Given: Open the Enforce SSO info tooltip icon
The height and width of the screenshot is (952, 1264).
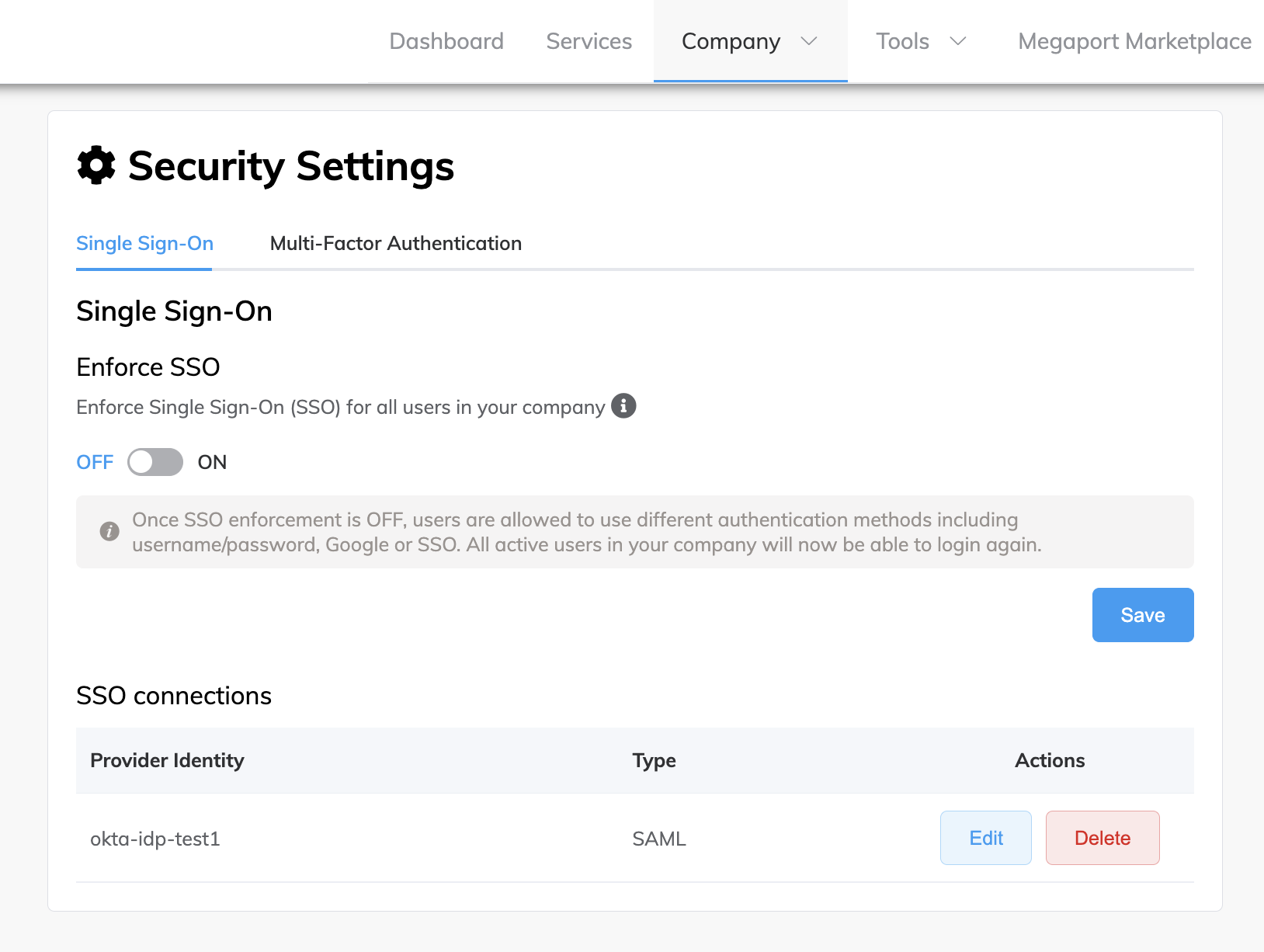Looking at the screenshot, I should click(x=623, y=405).
